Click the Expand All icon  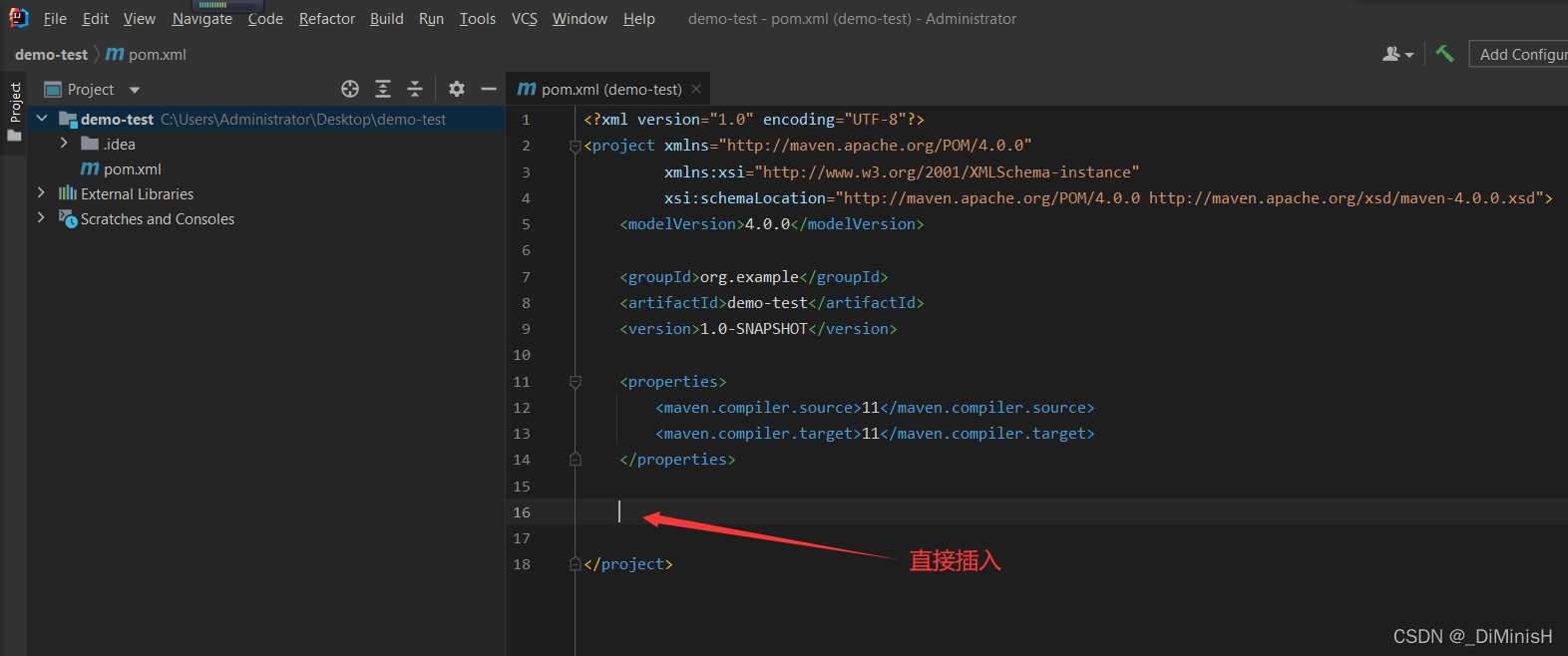click(383, 89)
